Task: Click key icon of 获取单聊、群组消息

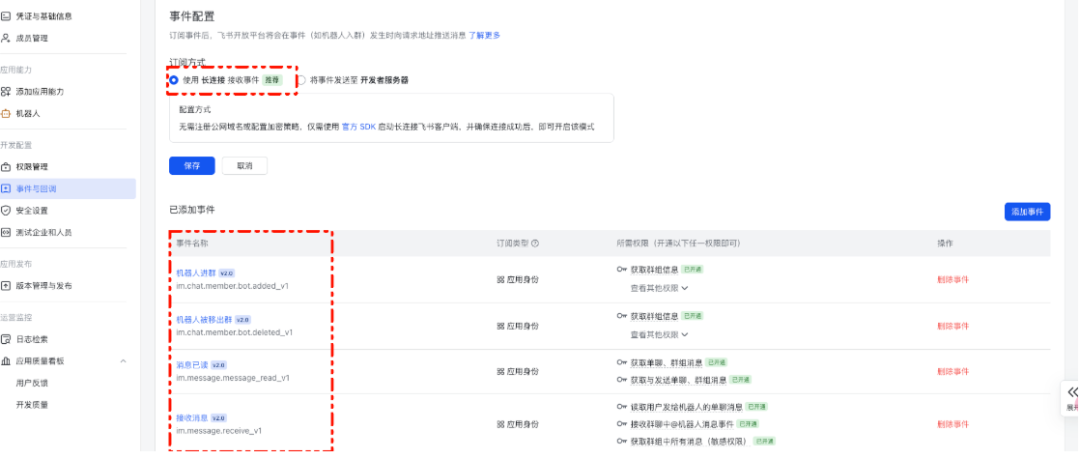Action: pos(621,363)
